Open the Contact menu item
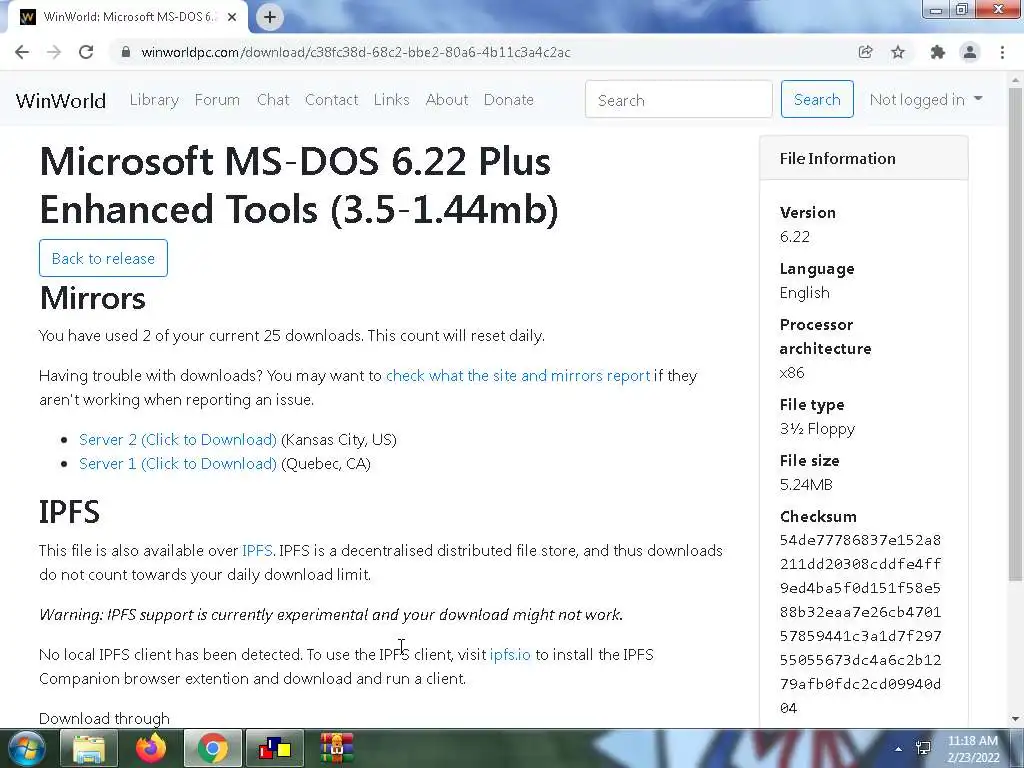 point(332,100)
